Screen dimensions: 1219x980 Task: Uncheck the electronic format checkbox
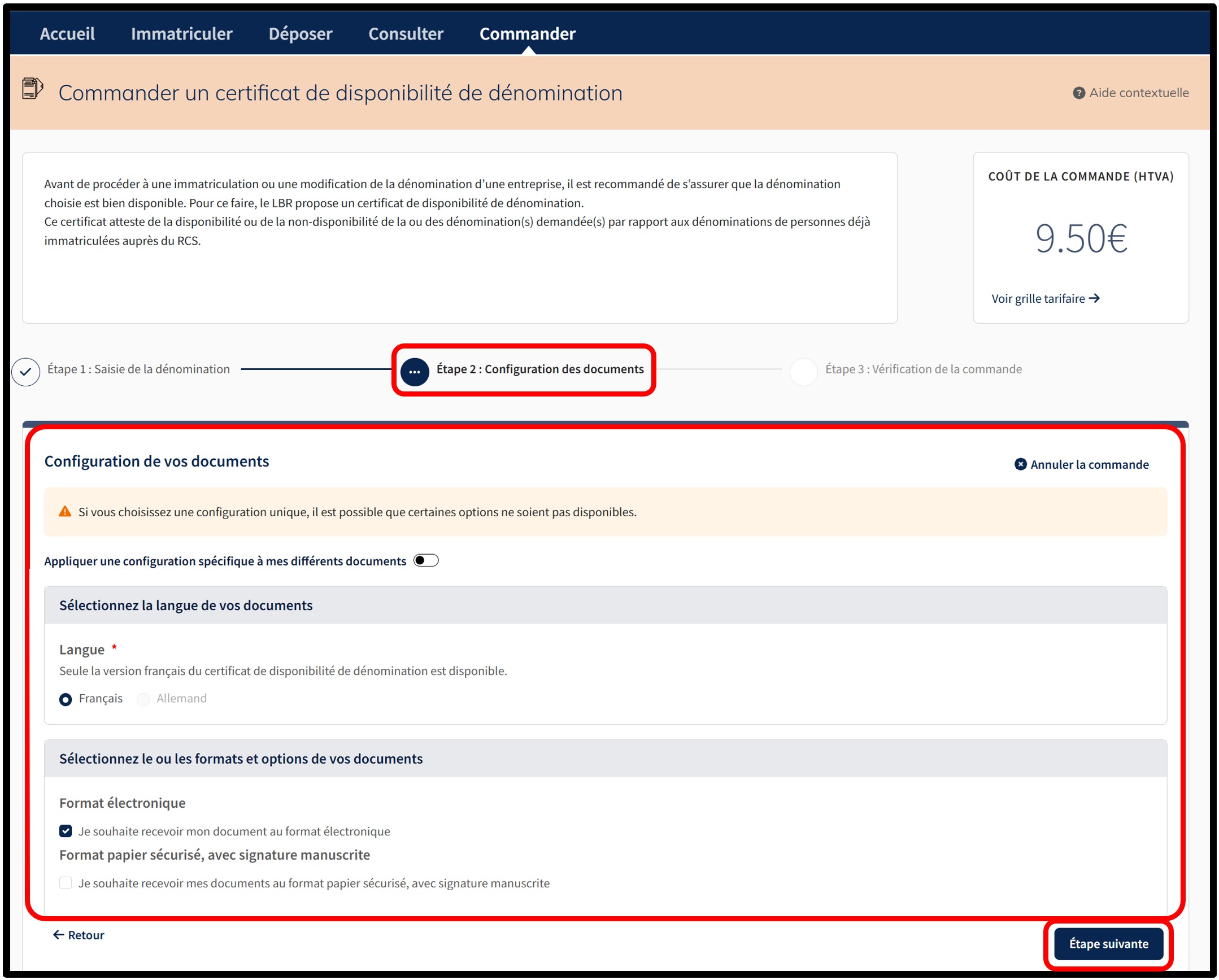pos(66,831)
